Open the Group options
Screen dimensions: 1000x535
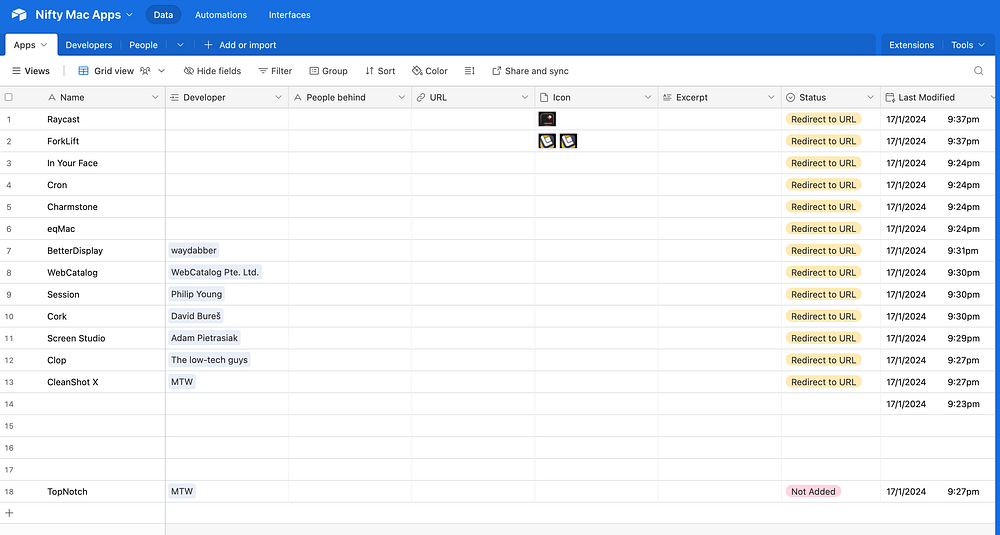pos(328,71)
